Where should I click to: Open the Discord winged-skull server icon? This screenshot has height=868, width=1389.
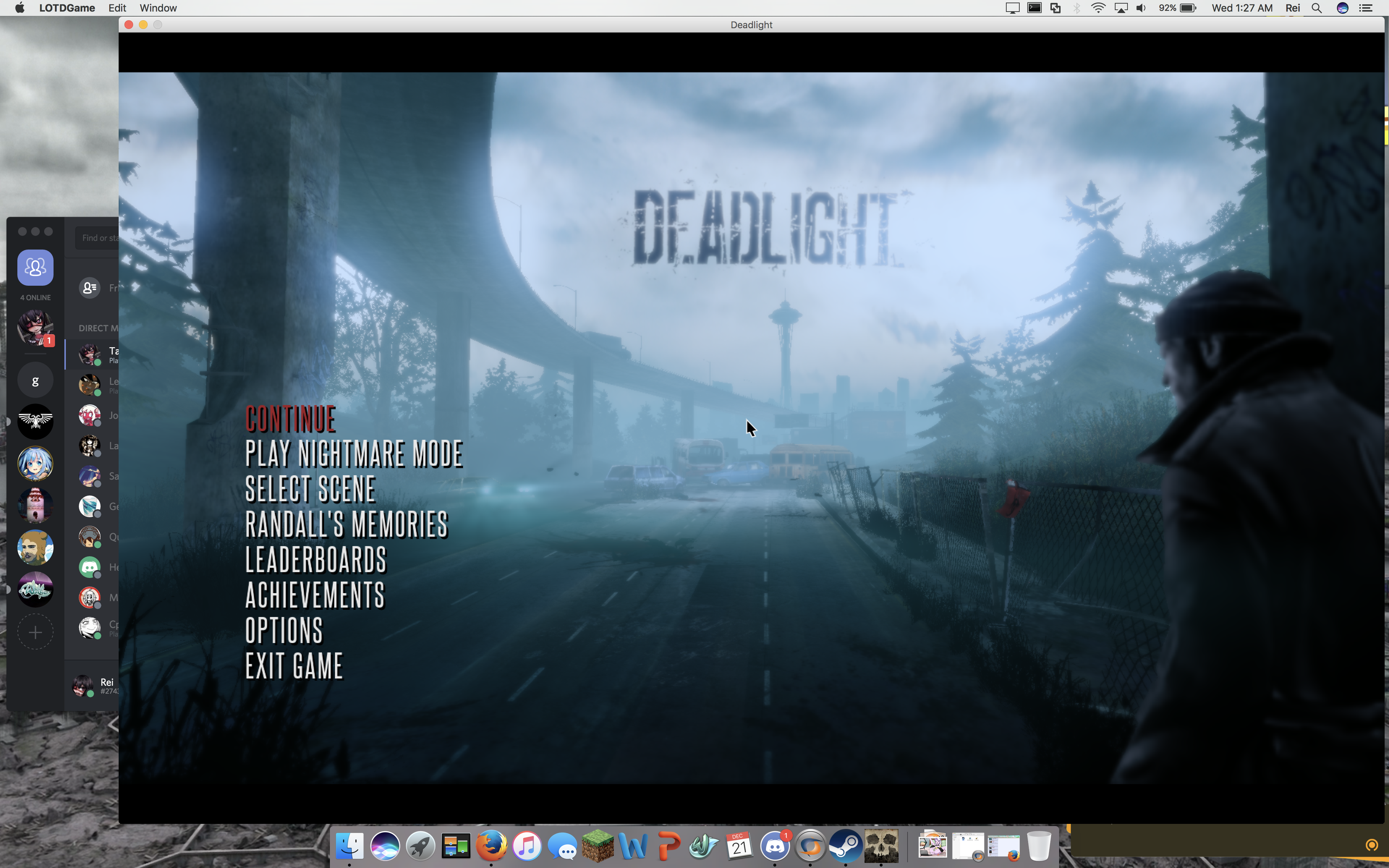35,421
